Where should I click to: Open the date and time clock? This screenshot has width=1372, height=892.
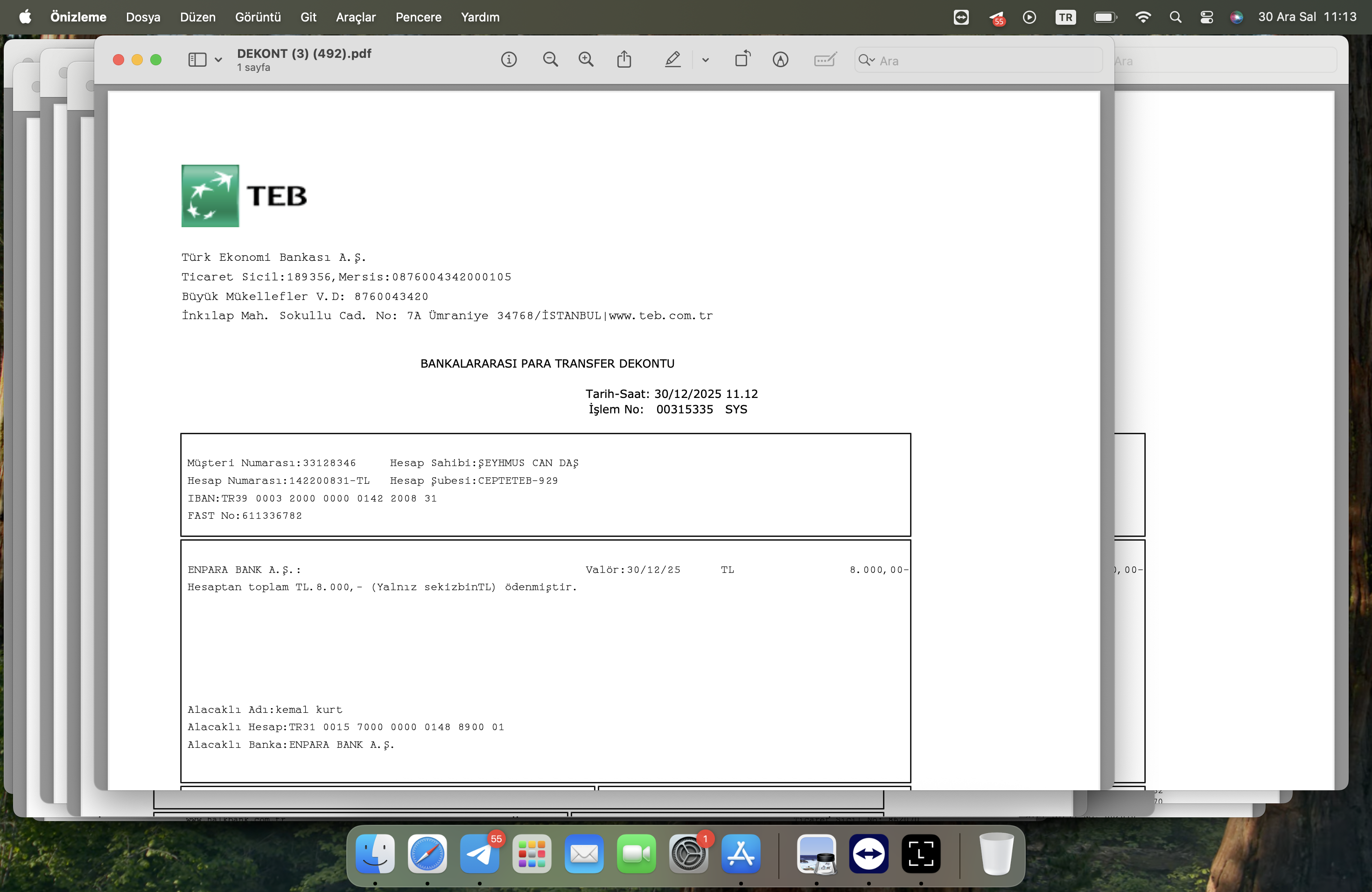[1308, 17]
